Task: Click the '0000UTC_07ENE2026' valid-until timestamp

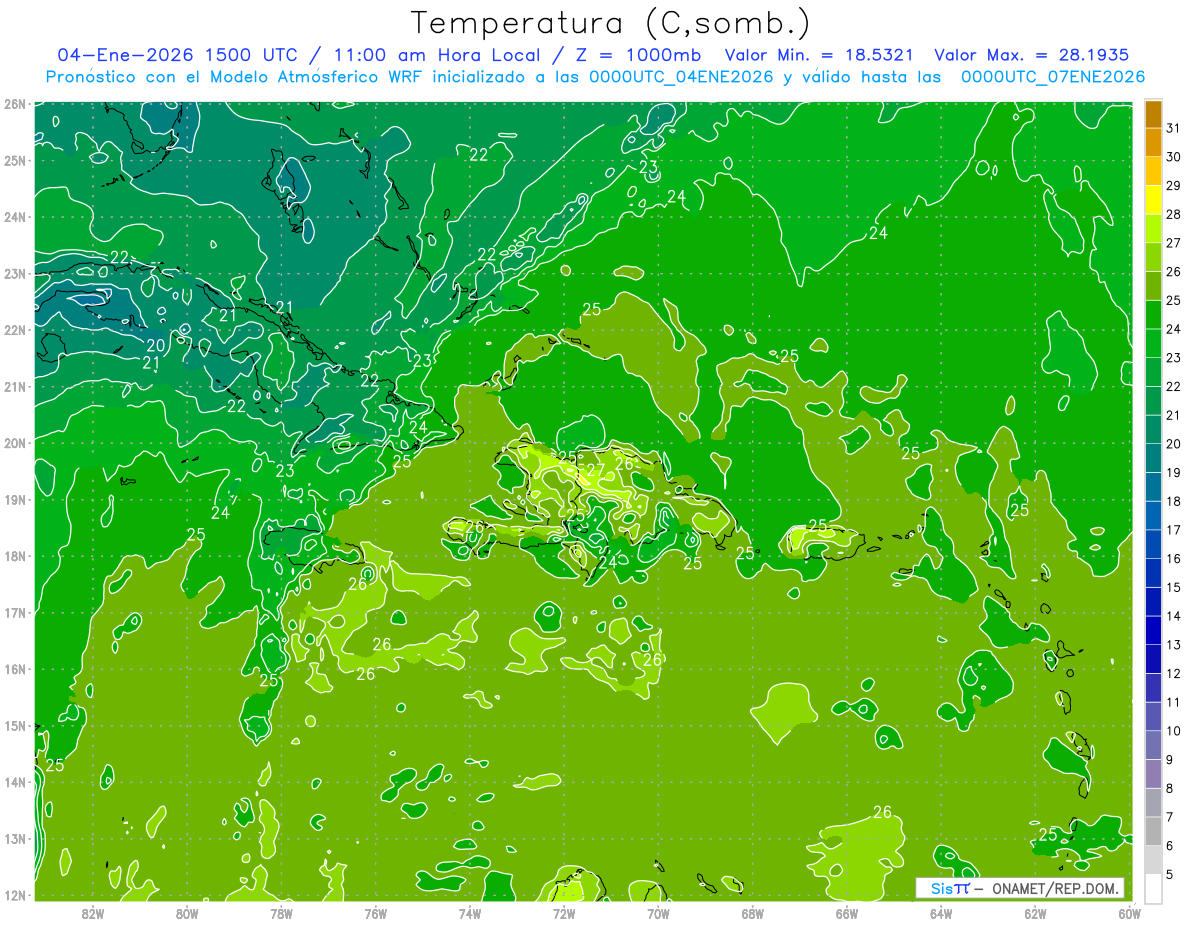Action: 1052,77
